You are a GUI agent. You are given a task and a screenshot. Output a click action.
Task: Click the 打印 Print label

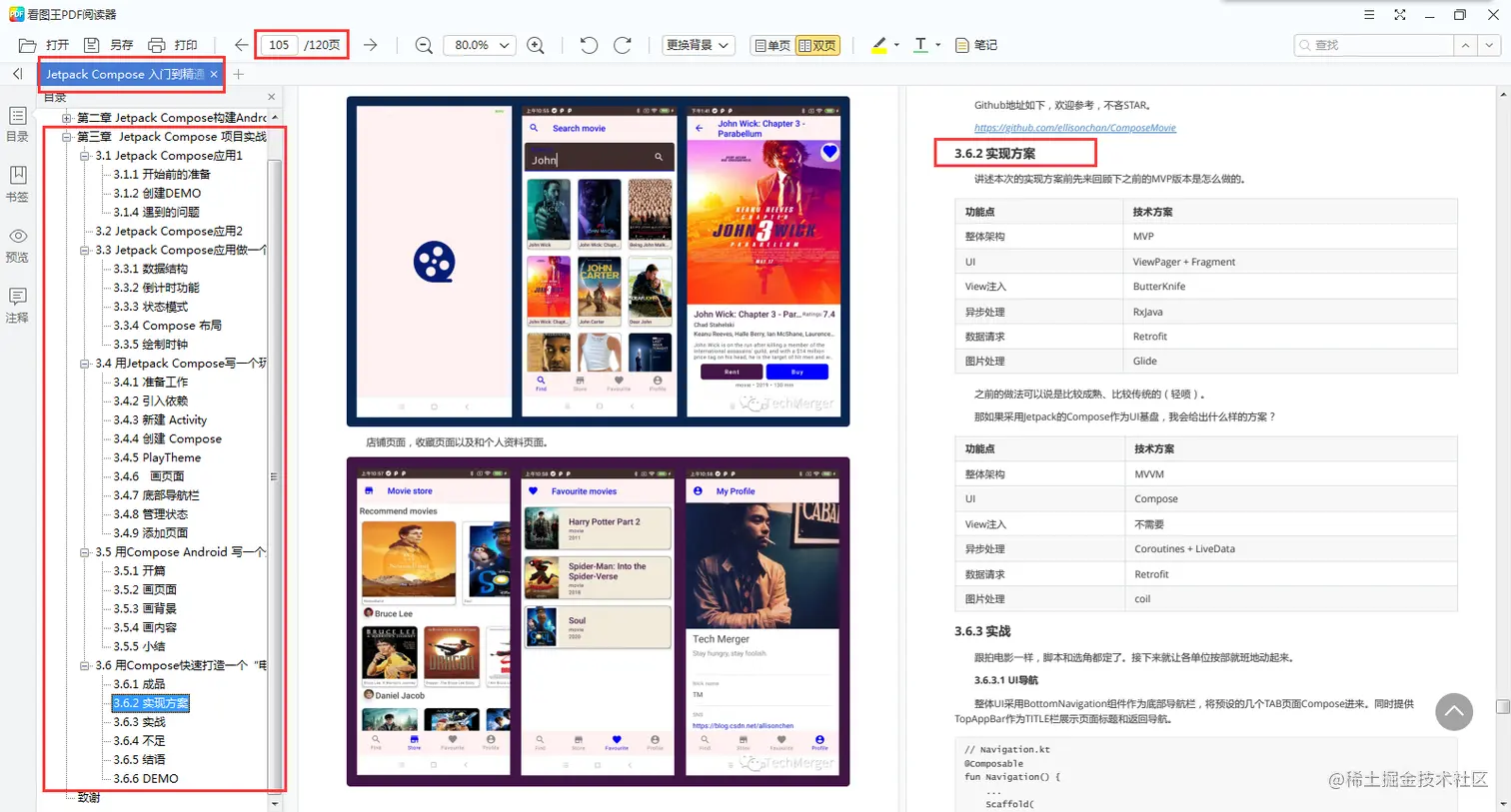[187, 45]
